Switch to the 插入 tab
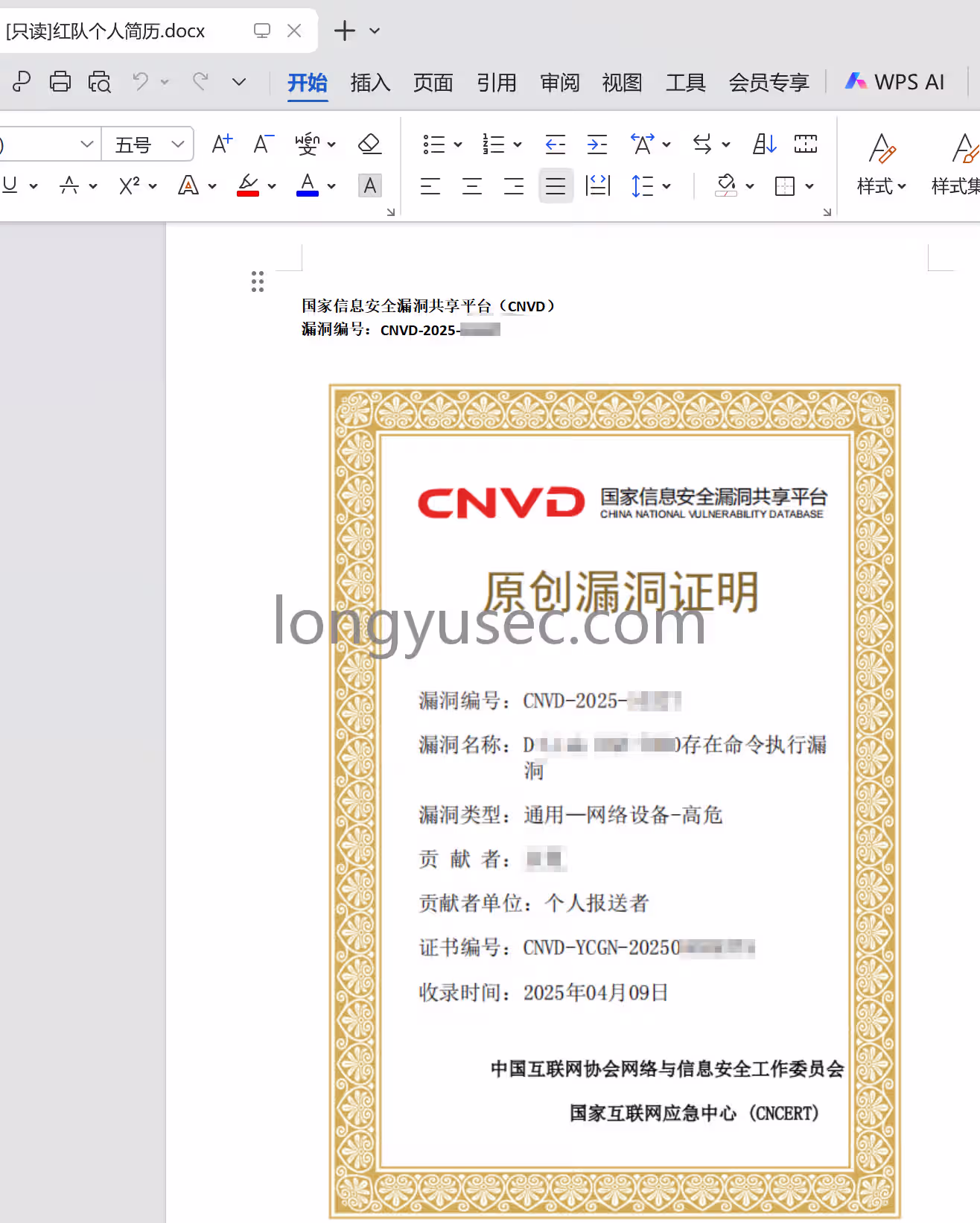The height and width of the screenshot is (1223, 980). tap(370, 82)
